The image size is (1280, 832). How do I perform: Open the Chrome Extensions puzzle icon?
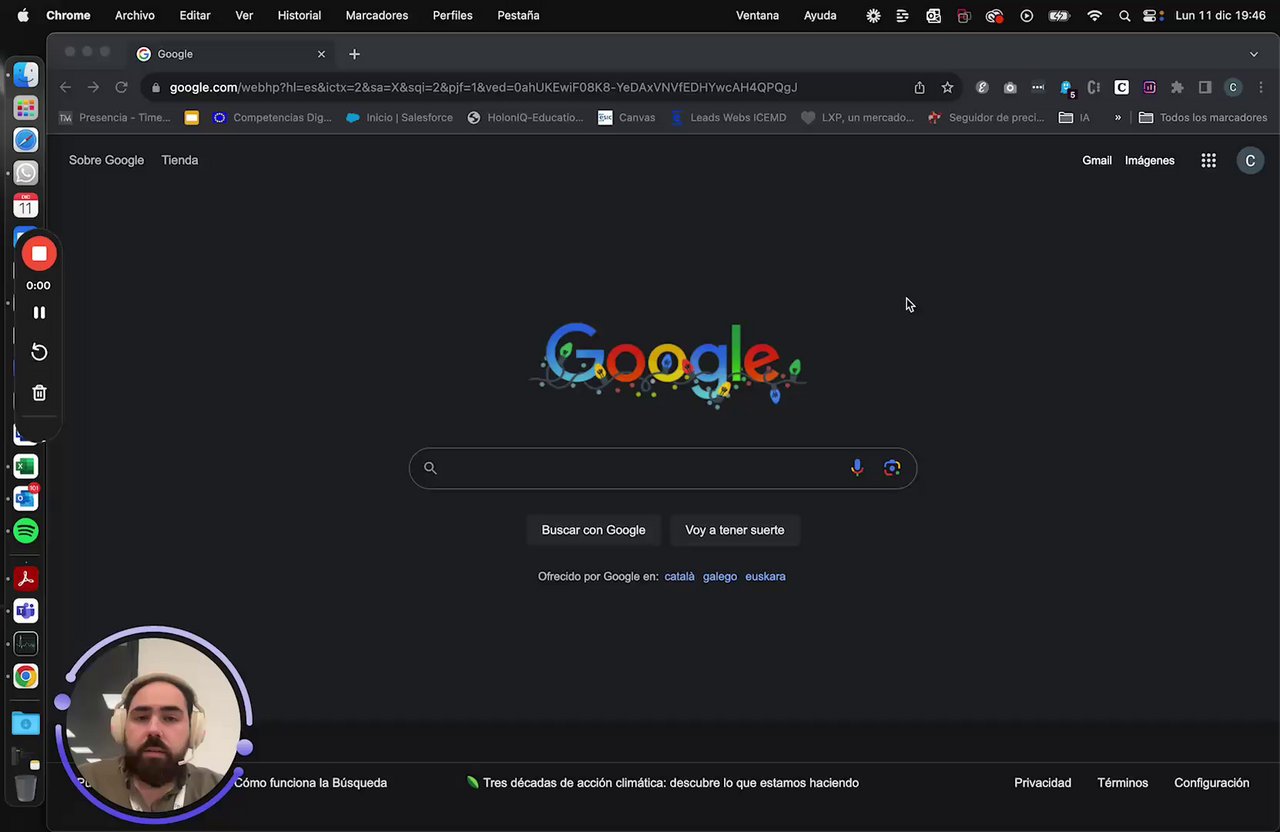pos(1177,87)
